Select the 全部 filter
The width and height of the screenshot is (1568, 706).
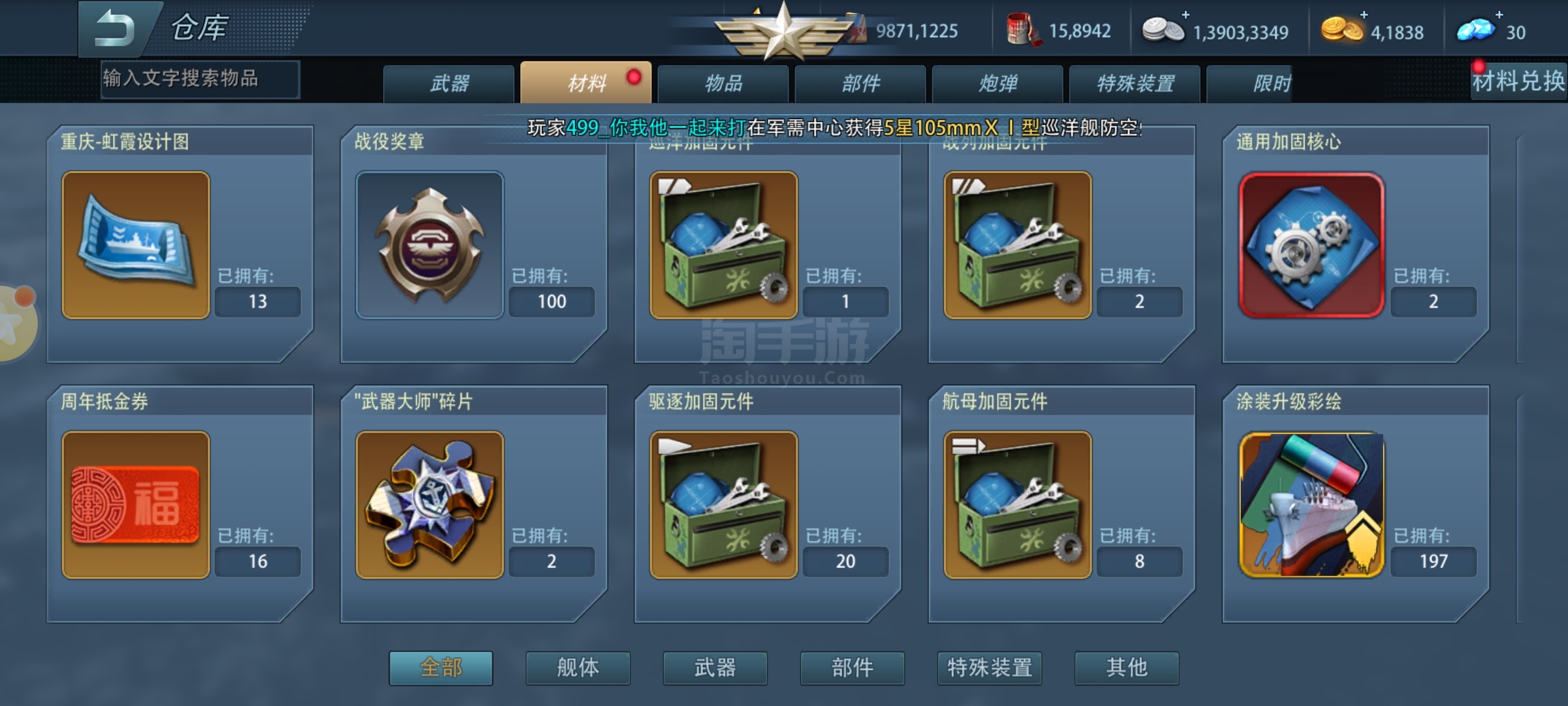(441, 667)
